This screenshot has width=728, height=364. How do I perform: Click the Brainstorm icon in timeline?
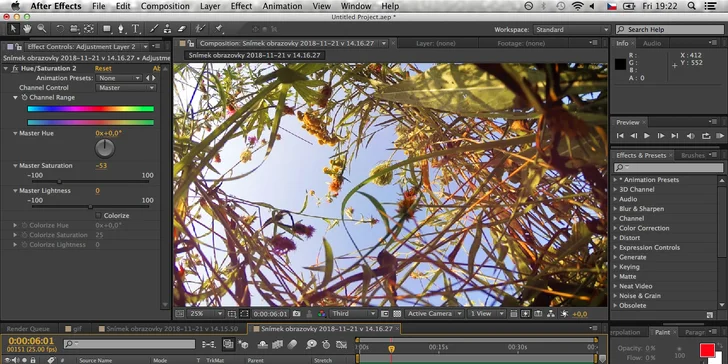311,344
